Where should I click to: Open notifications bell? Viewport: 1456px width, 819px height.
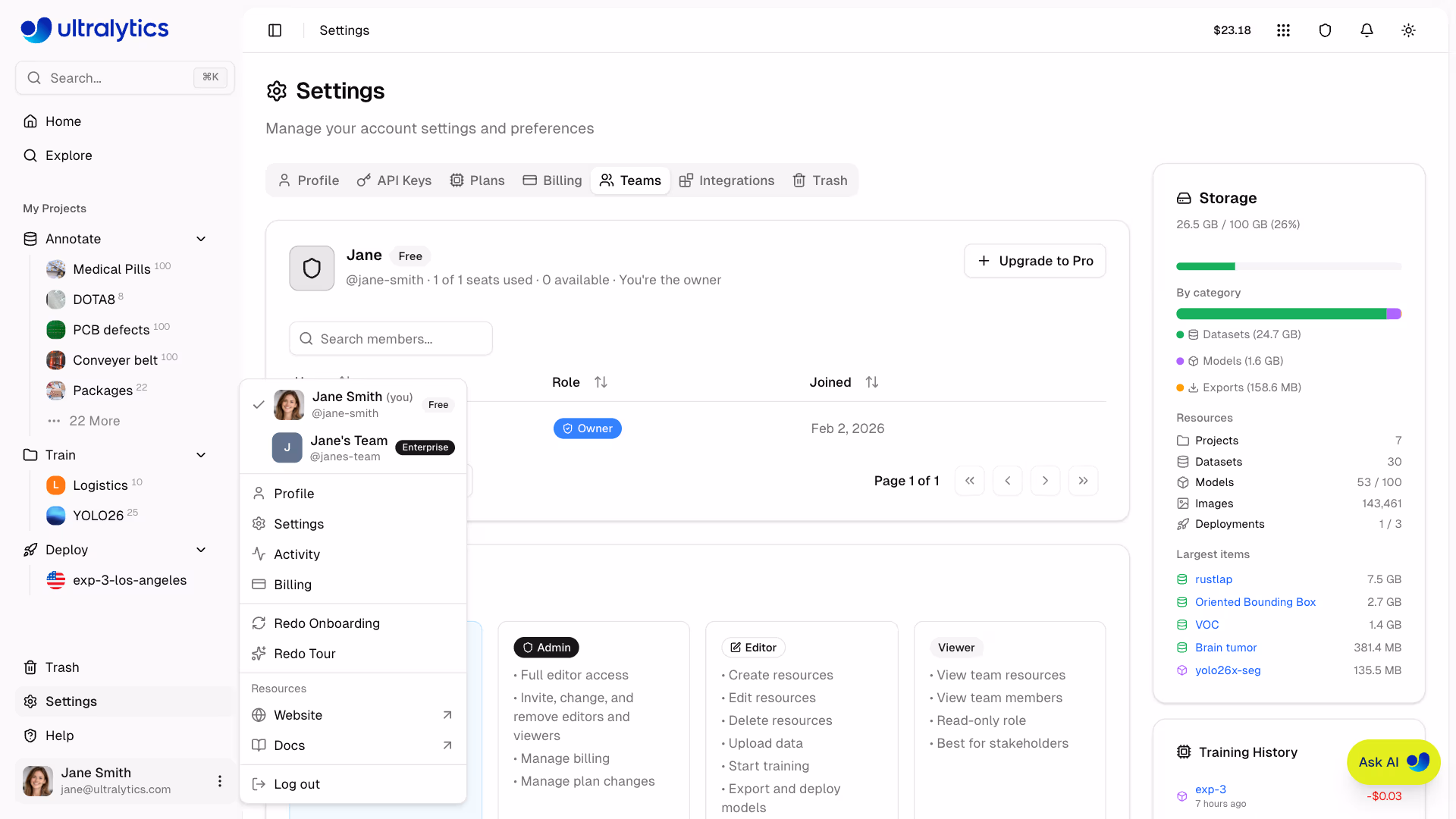(x=1367, y=30)
